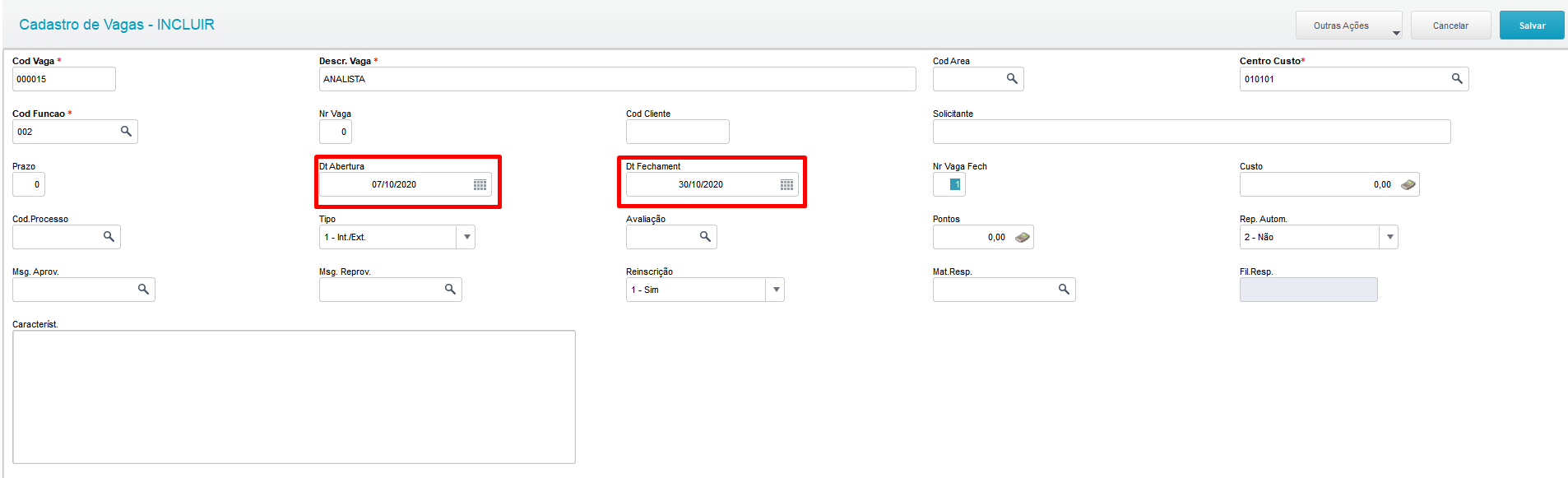Viewport: 1568px width, 478px height.
Task: Click the Nr Vaga input field
Action: [x=336, y=132]
